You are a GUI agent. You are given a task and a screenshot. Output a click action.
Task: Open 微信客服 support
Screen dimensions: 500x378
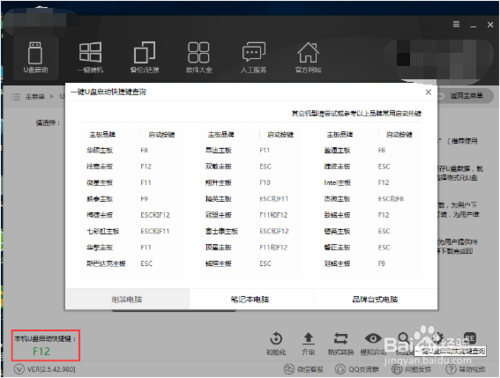point(303,369)
